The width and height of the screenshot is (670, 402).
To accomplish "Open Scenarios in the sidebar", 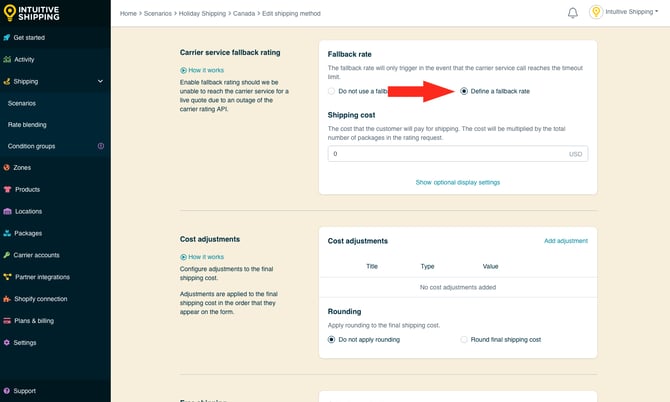I will pyautogui.click(x=22, y=103).
